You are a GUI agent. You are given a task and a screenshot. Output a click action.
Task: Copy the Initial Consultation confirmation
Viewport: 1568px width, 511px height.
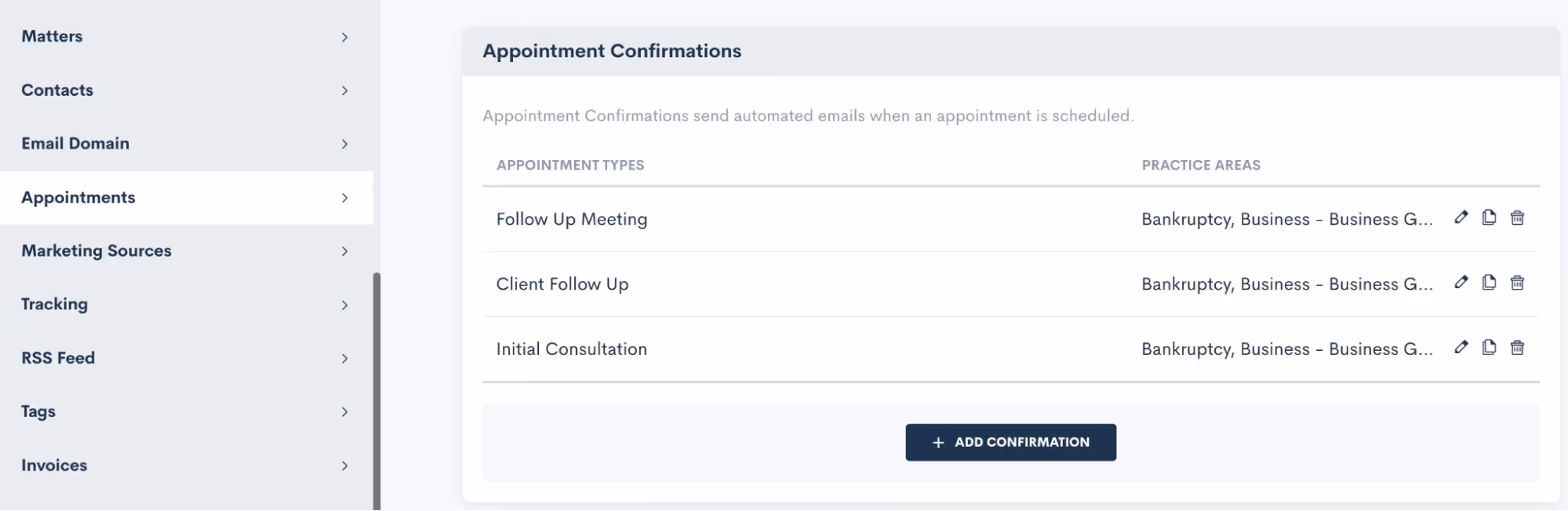point(1489,347)
